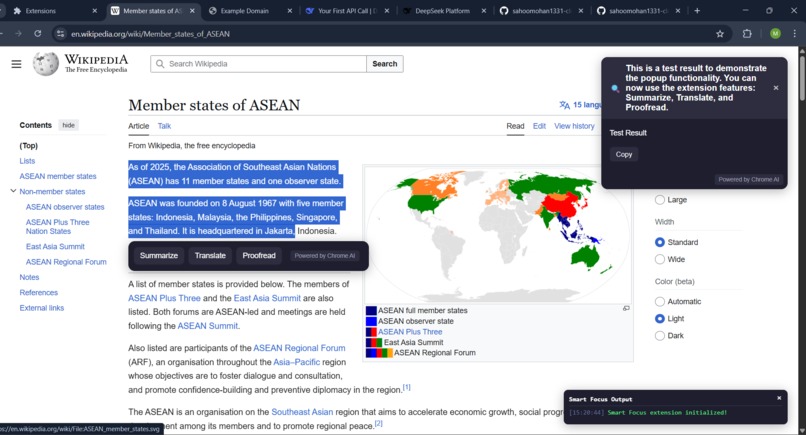This screenshot has height=435, width=806.
Task: Select the Standard width option
Action: coord(660,242)
